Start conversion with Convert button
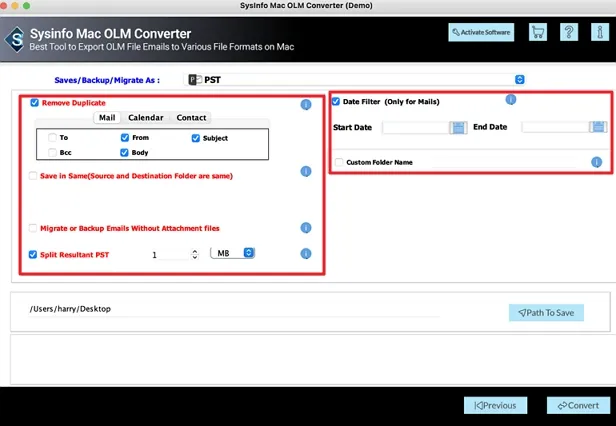 coord(578,405)
